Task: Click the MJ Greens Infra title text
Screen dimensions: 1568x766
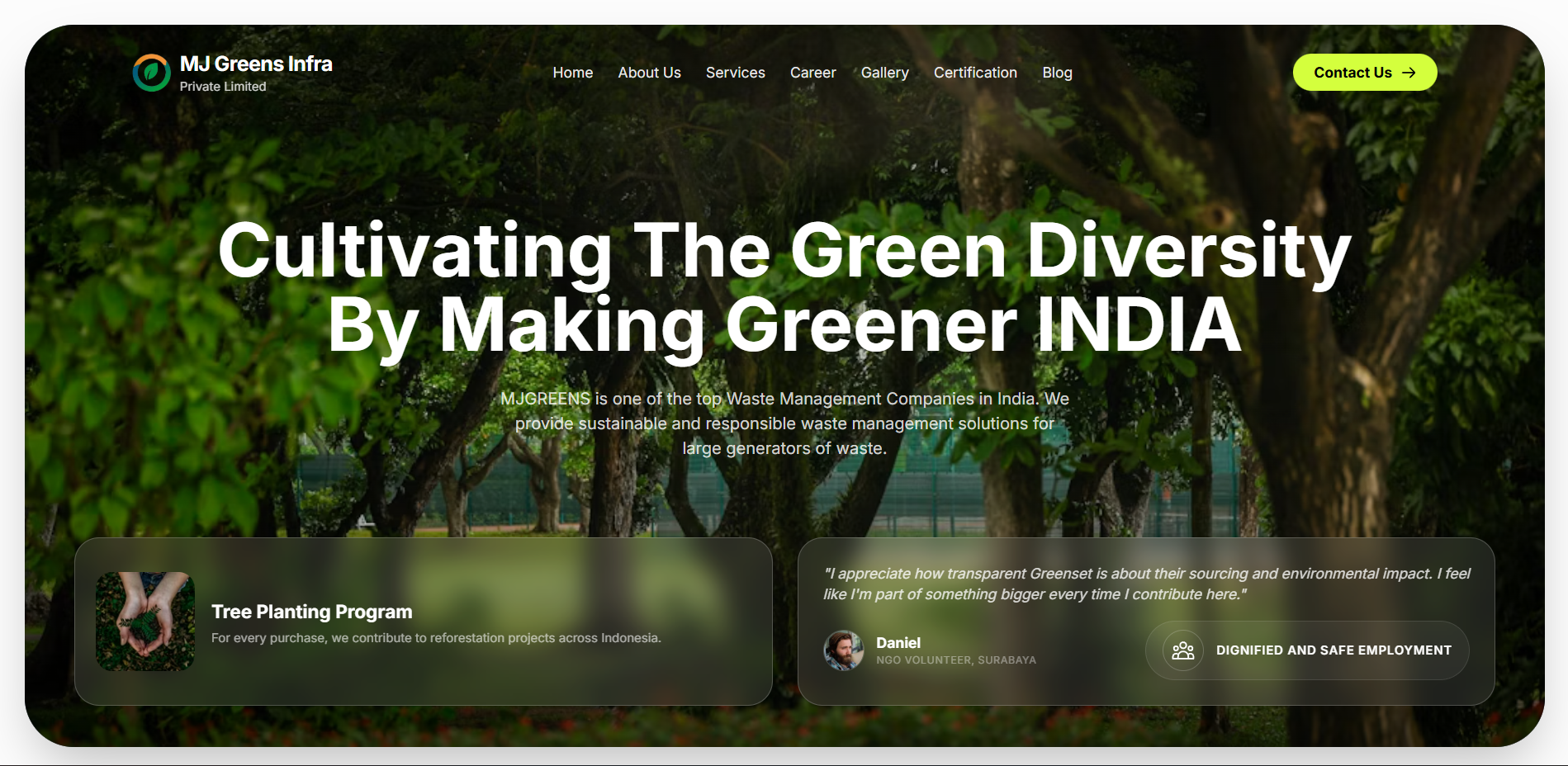Action: pos(257,63)
